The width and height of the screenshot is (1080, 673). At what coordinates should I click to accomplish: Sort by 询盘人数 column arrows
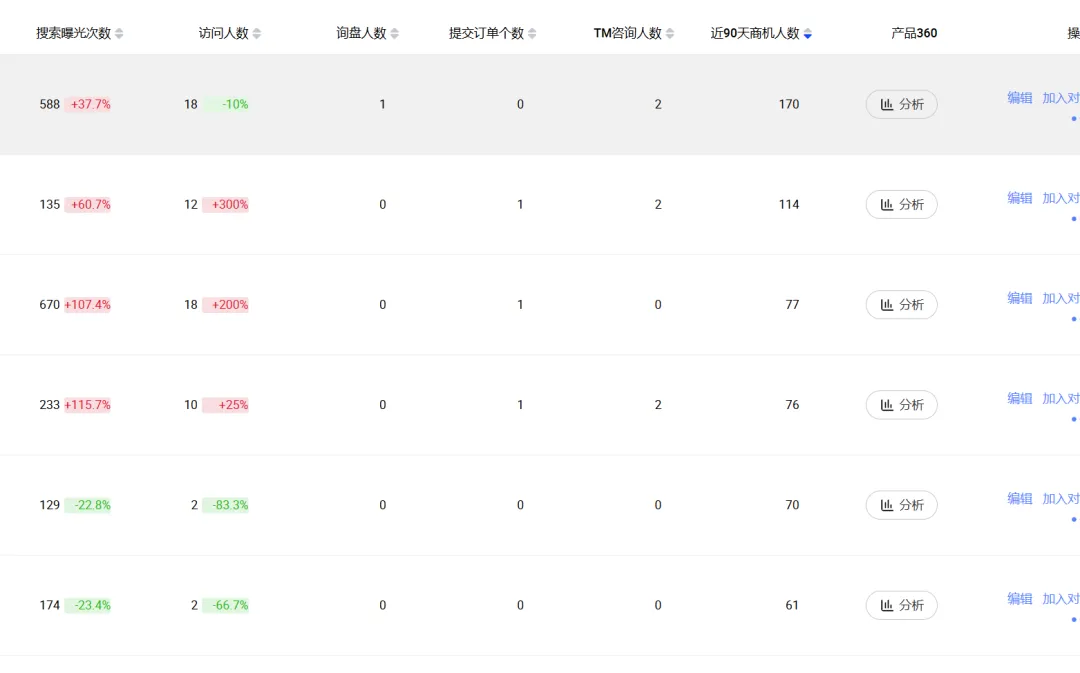tap(394, 34)
